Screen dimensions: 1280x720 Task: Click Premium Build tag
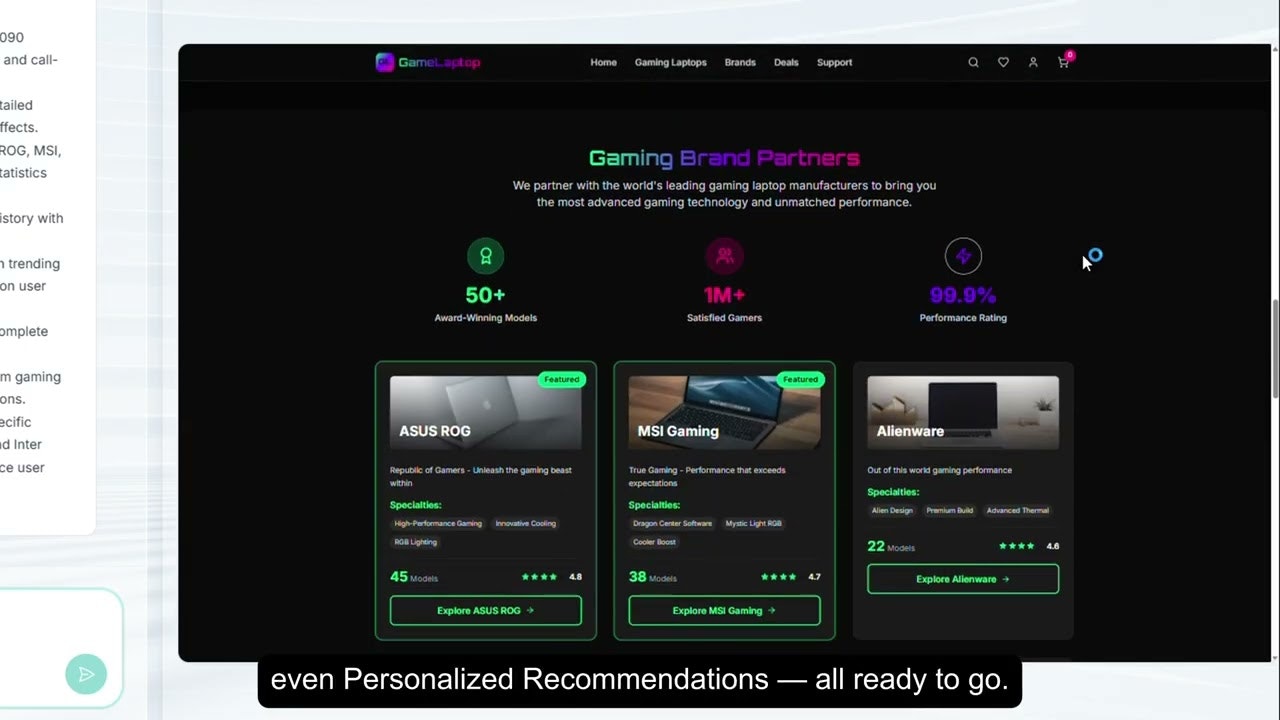click(x=949, y=510)
